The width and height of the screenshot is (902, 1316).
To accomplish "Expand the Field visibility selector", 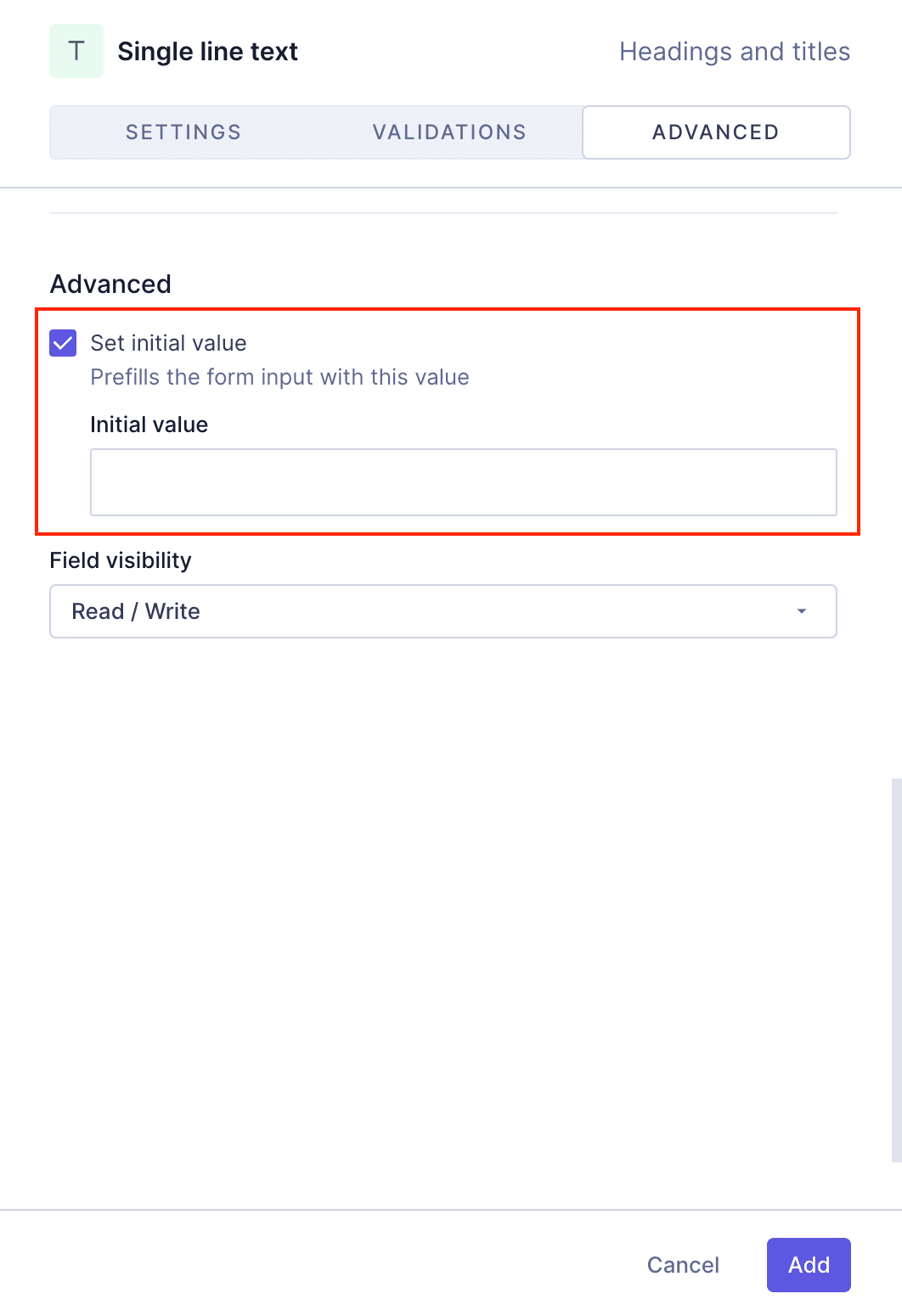I will click(x=443, y=610).
